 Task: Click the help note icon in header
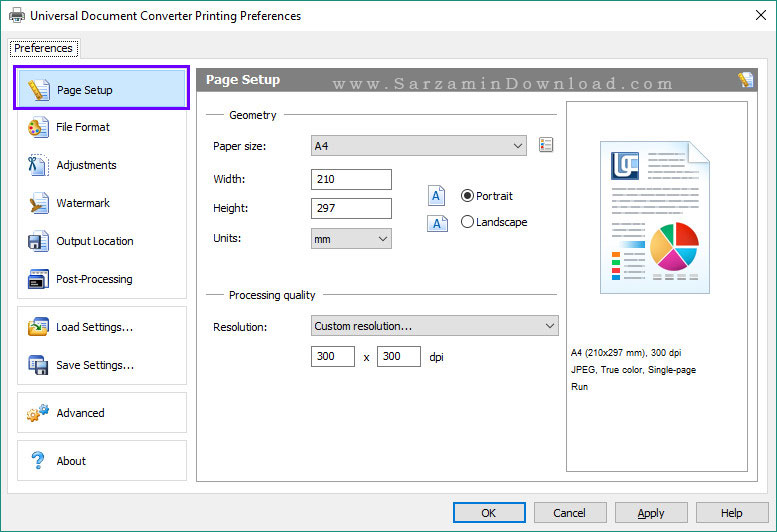tap(745, 80)
